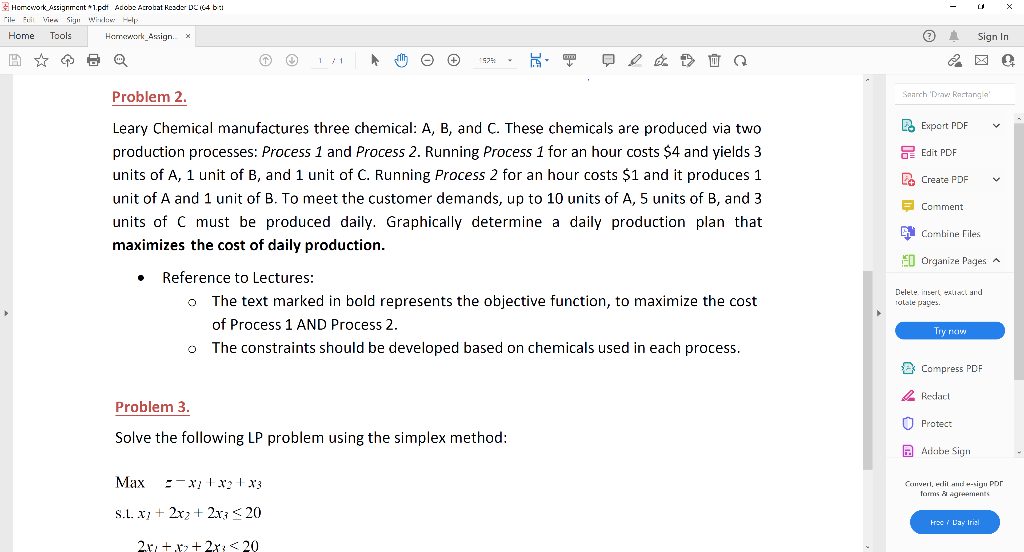Expand the Export PDF options

[996, 125]
